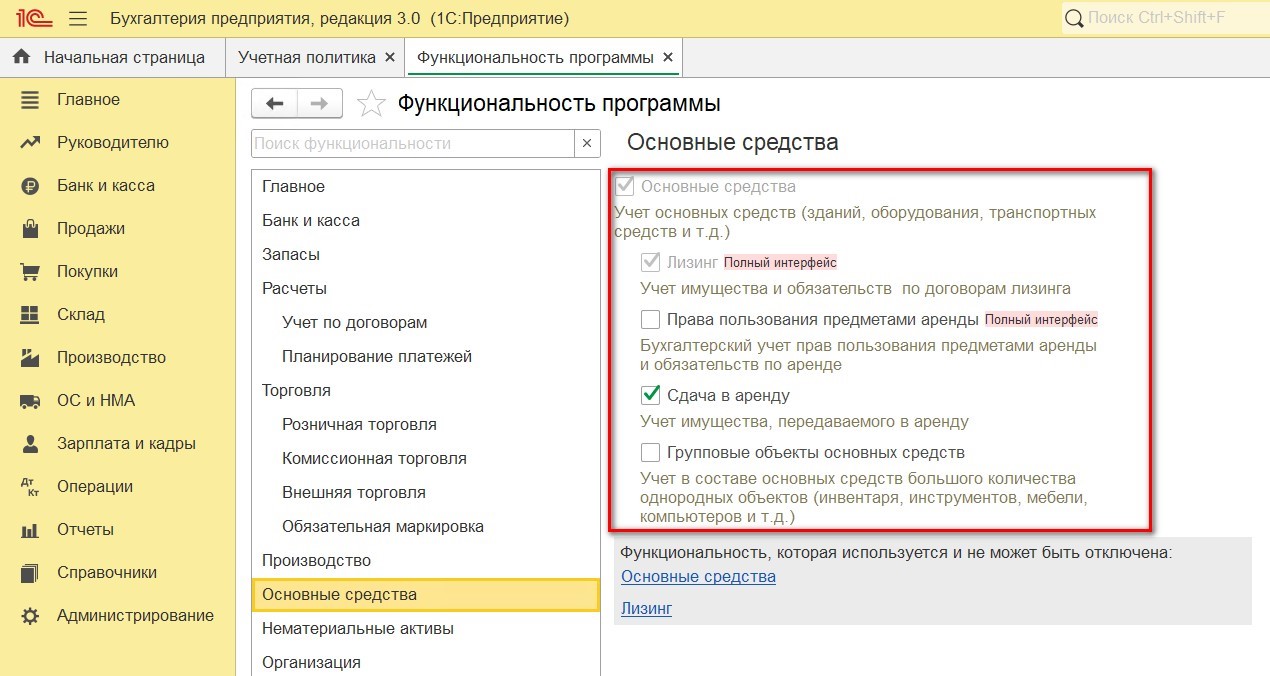Open the Основные средства hyperlink
The width and height of the screenshot is (1270, 676).
coord(698,577)
